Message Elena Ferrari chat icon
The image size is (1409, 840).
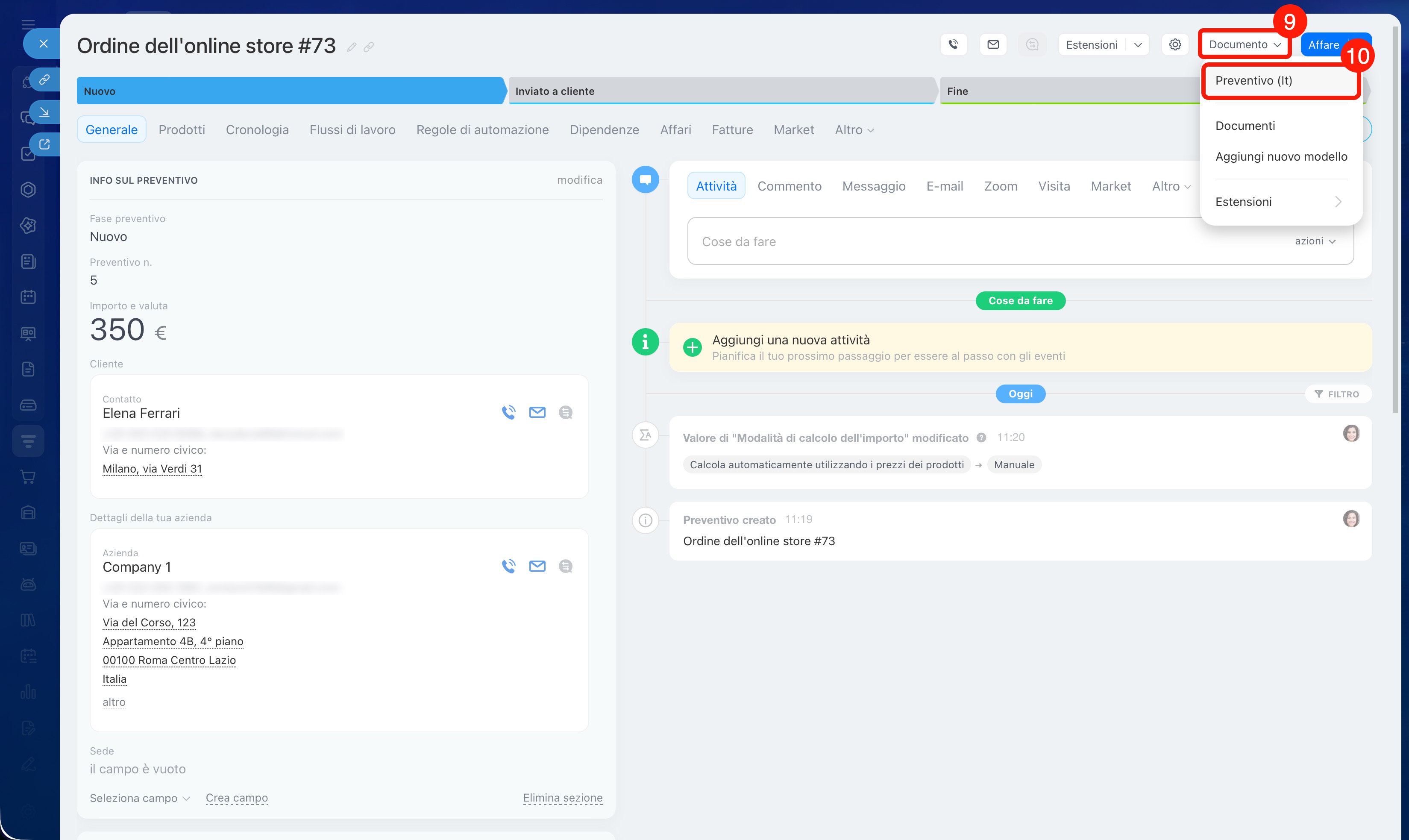(x=565, y=412)
